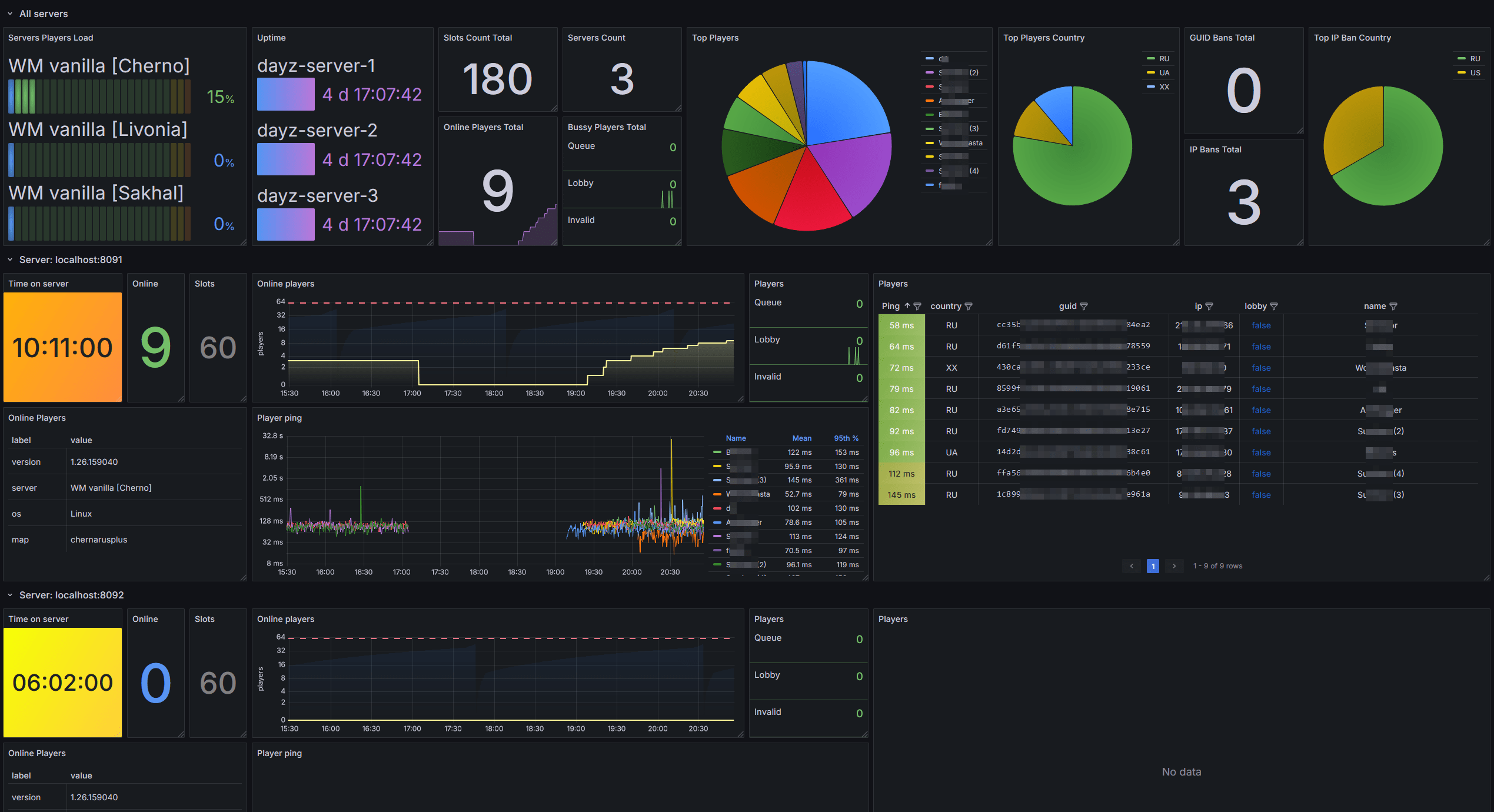Open the Top Players Country panel menu
Image resolution: width=1494 pixels, height=812 pixels.
[1043, 38]
